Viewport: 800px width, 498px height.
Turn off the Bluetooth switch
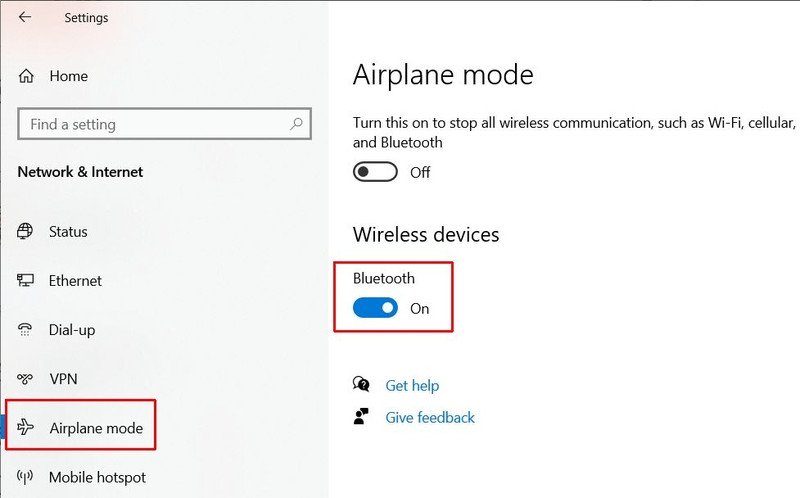(x=375, y=308)
